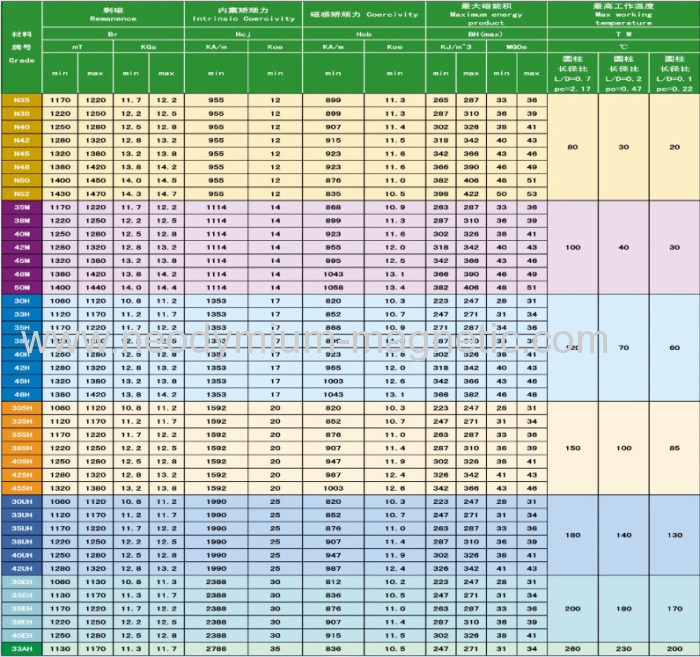Click the Hcj subheader

coord(243,34)
